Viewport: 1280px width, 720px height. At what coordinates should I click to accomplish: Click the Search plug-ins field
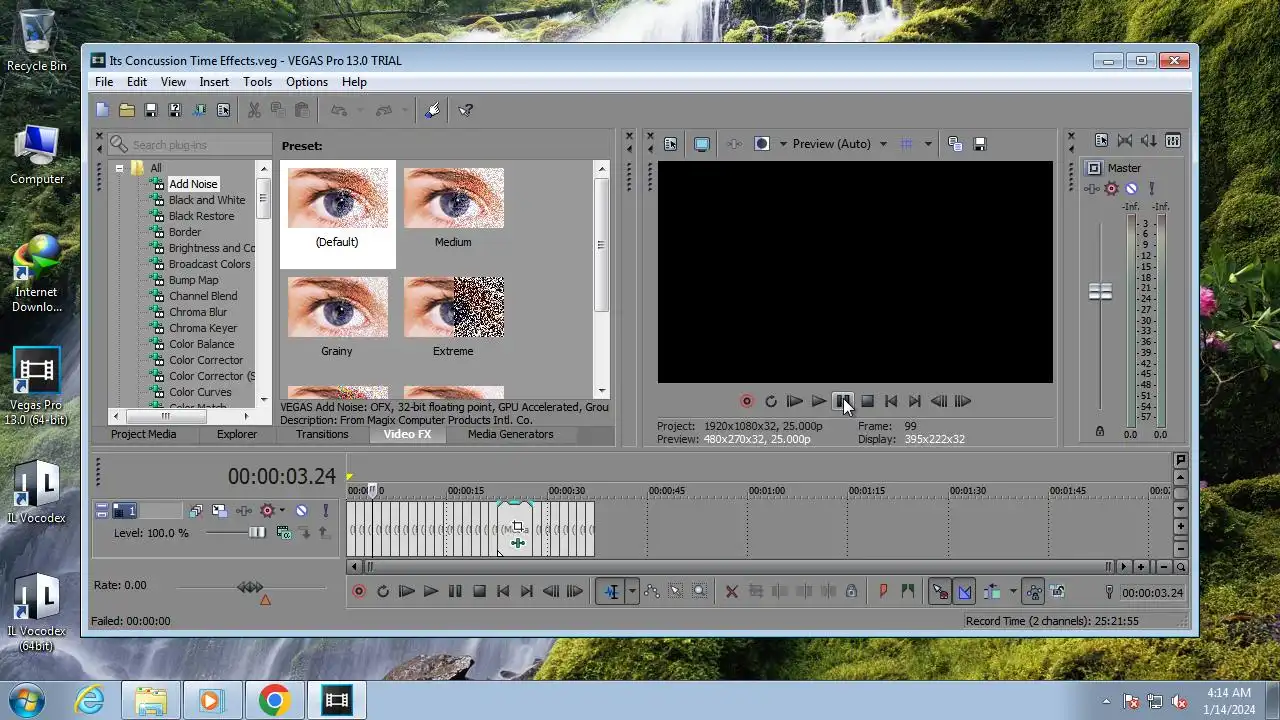tap(190, 145)
